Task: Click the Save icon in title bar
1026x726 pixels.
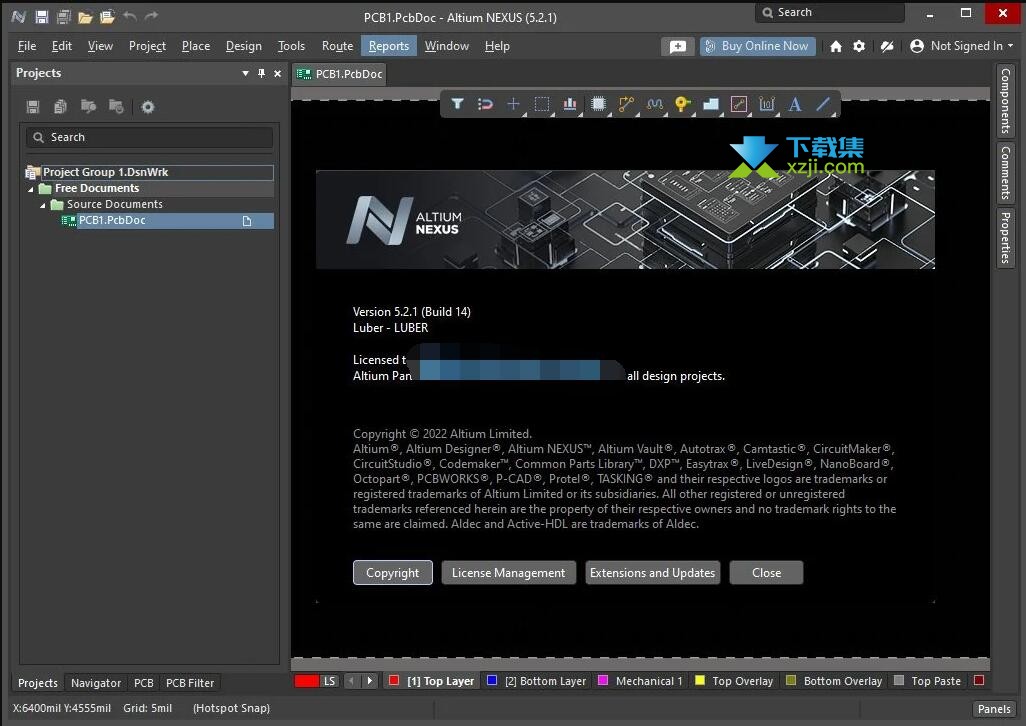Action: [41, 17]
